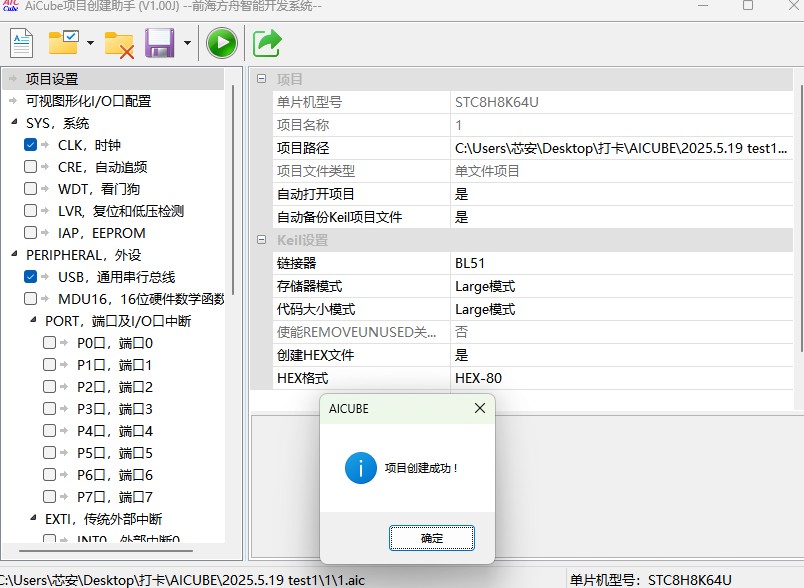804x588 pixels.
Task: Check the P6口 端口6 checkbox
Action: coord(49,475)
